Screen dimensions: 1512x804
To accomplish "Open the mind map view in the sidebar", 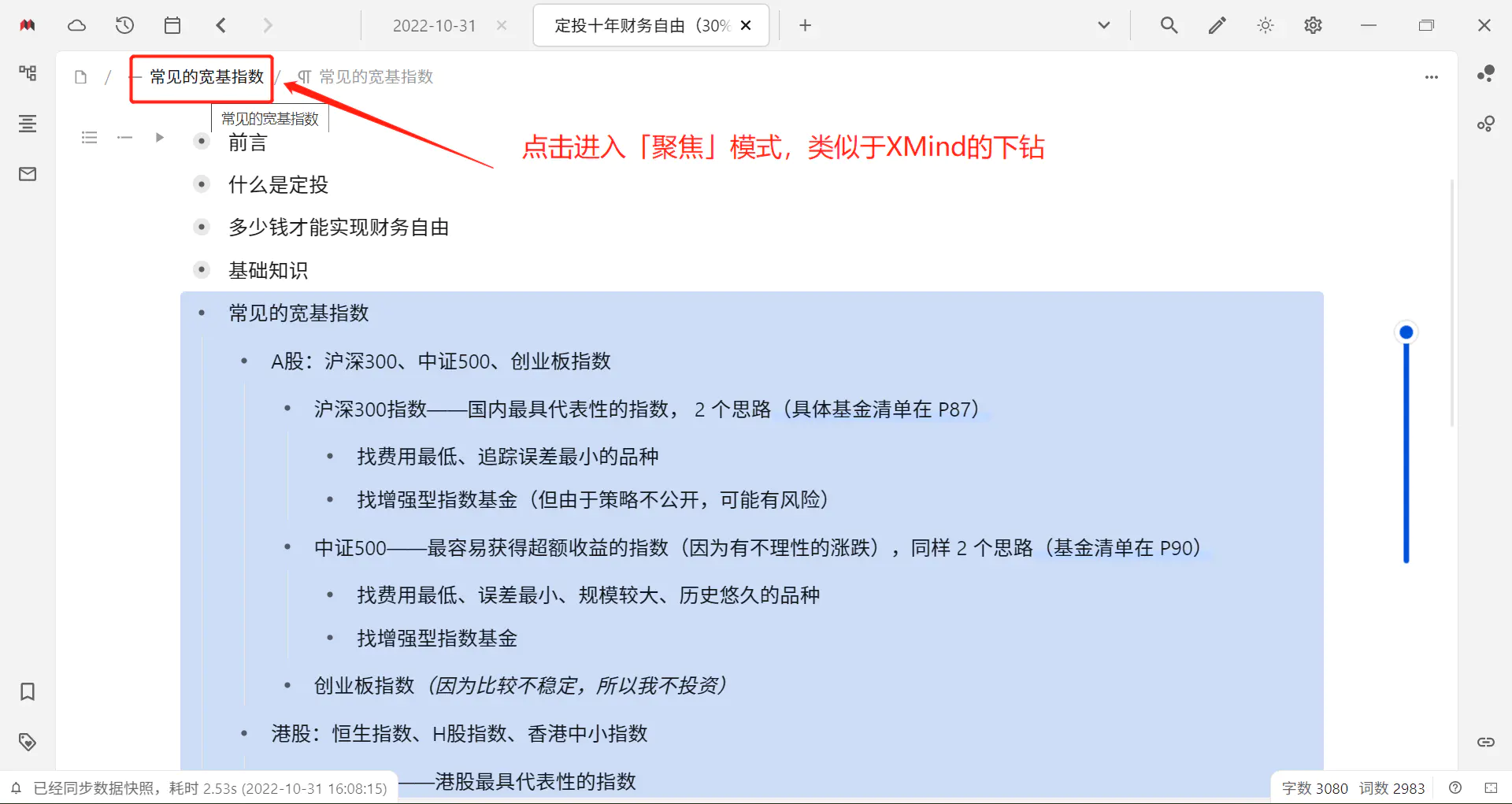I will (x=28, y=72).
